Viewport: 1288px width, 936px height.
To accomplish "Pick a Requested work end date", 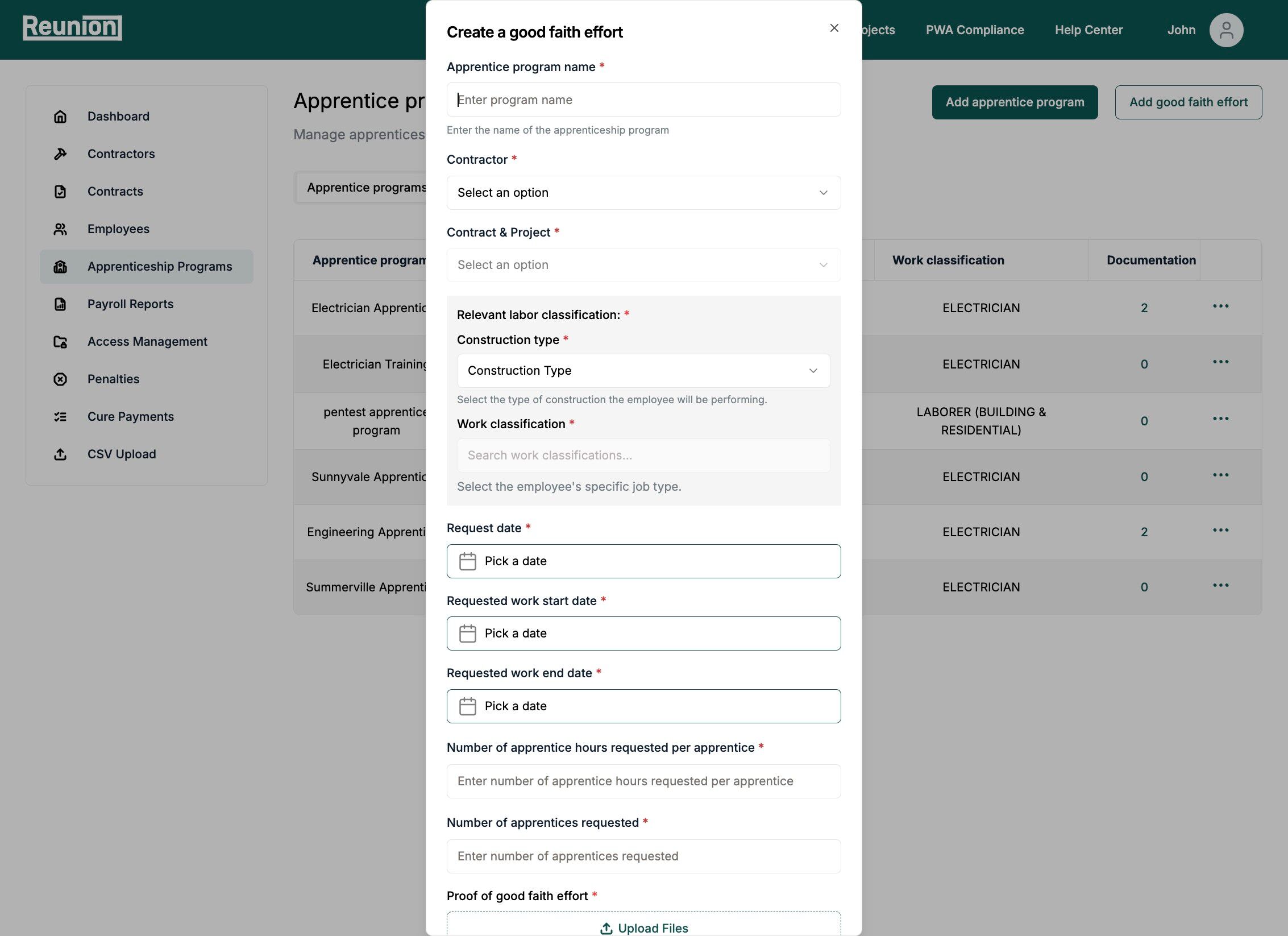I will coord(643,706).
